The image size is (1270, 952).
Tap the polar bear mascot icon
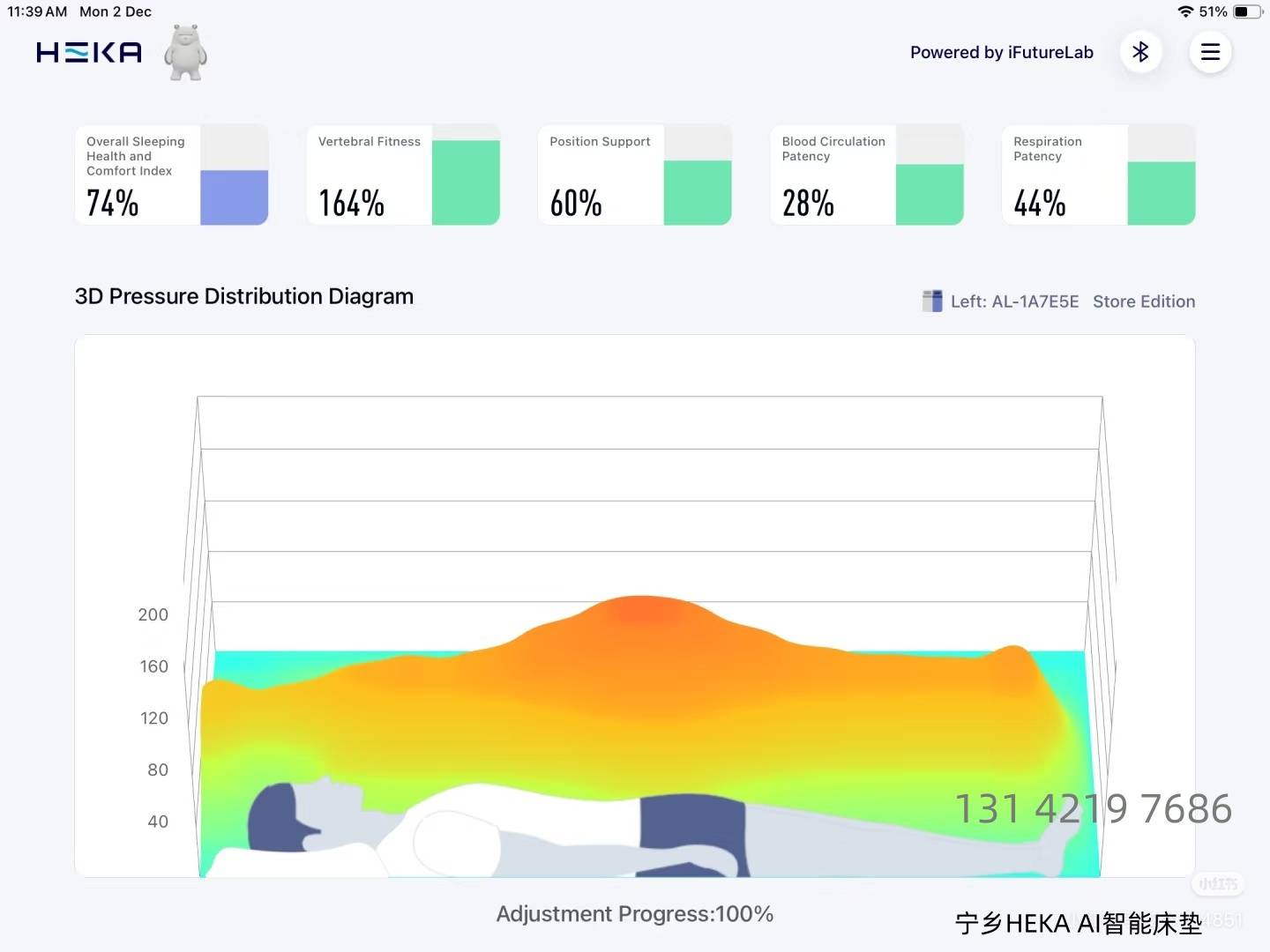click(x=185, y=54)
